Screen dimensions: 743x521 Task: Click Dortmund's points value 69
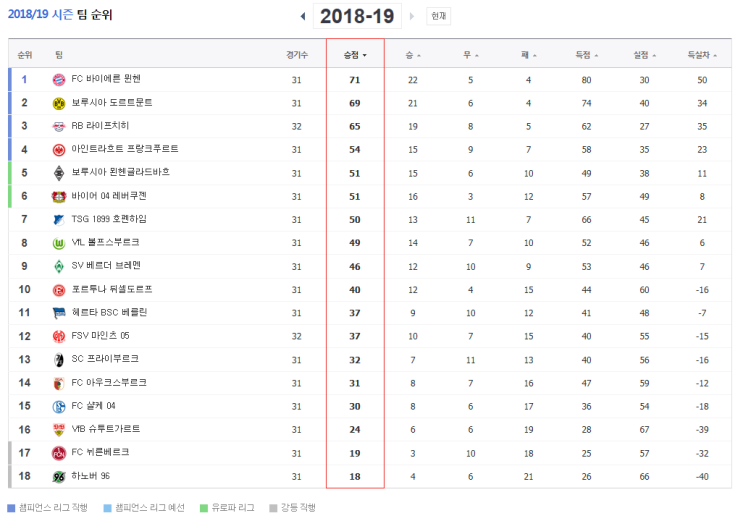355,103
